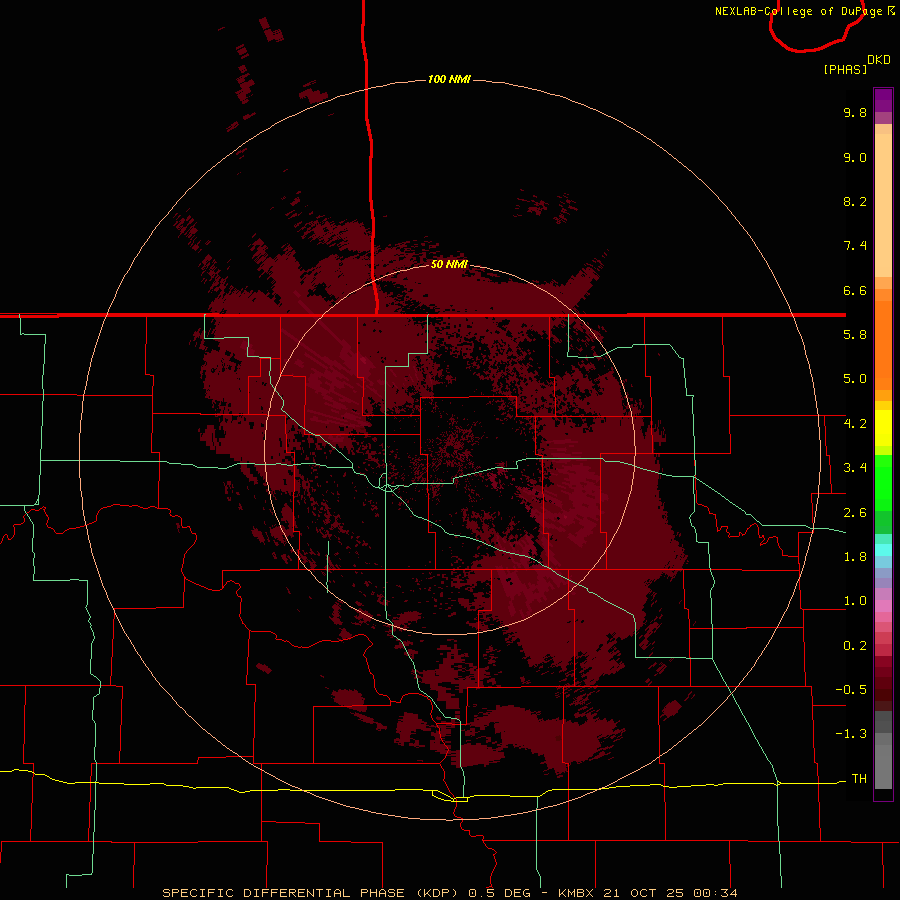
Task: Click the yellow color bar segment
Action: coord(883,428)
